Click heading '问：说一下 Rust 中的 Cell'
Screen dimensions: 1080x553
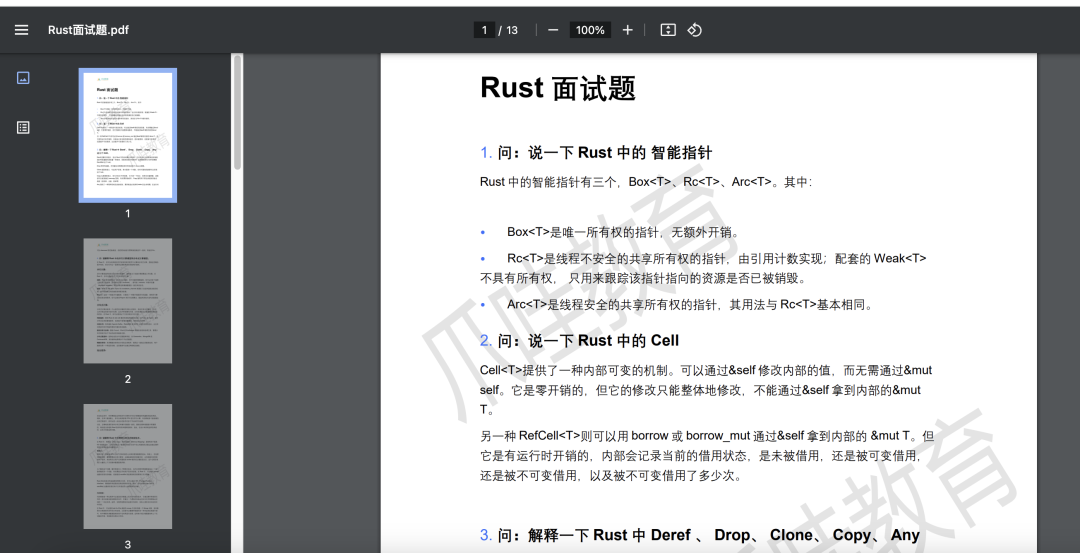(x=588, y=340)
